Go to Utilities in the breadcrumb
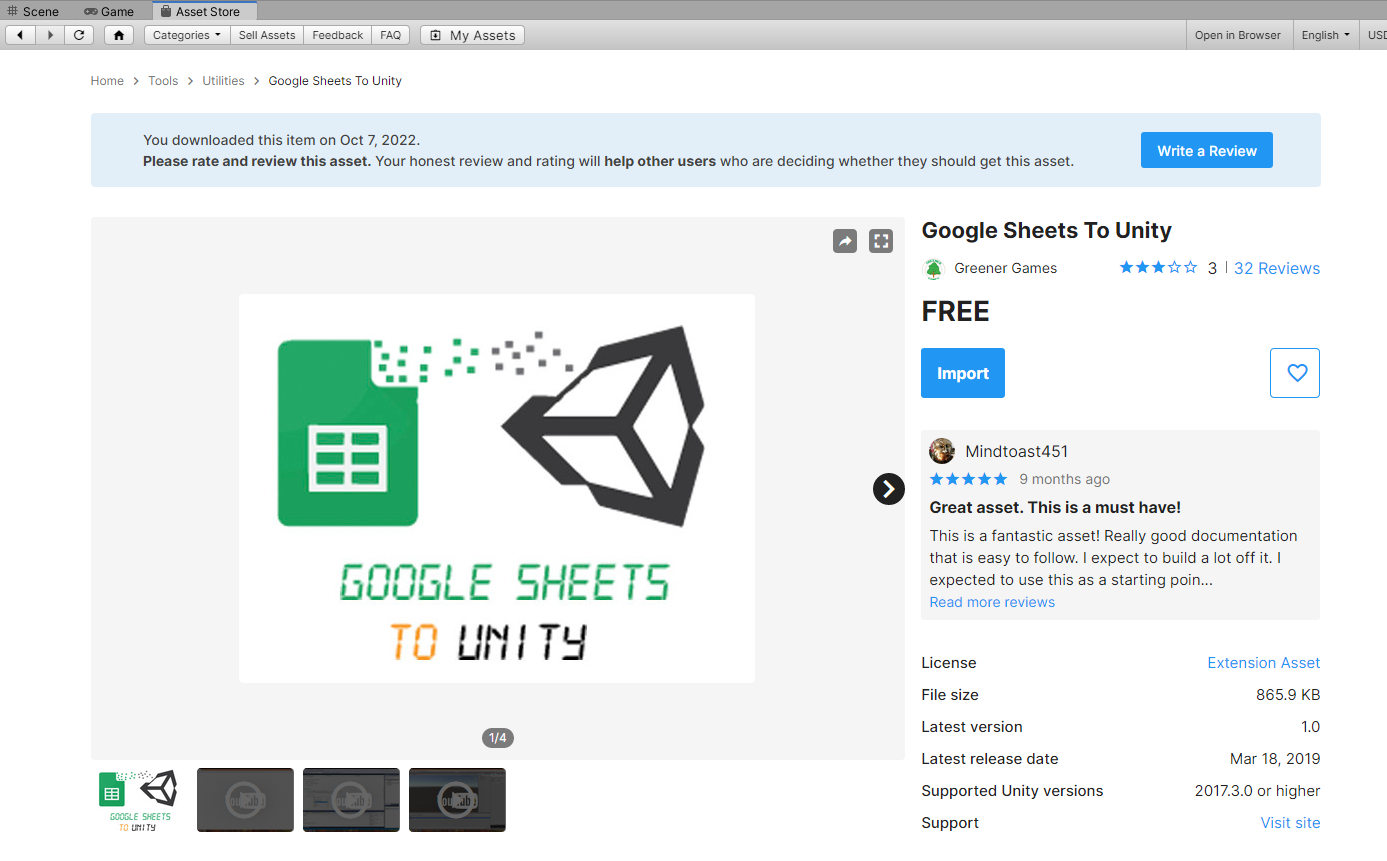Screen dimensions: 1387x861 click(223, 81)
